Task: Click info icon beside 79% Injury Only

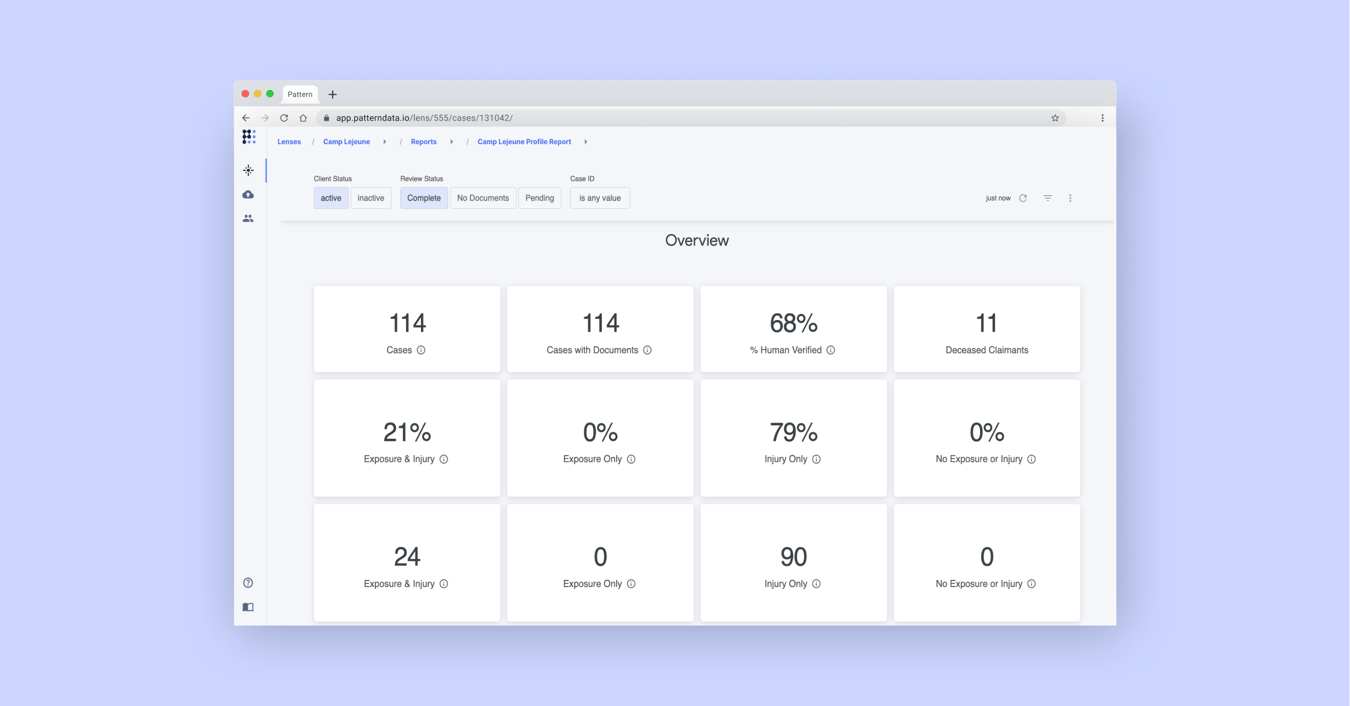Action: [x=816, y=459]
